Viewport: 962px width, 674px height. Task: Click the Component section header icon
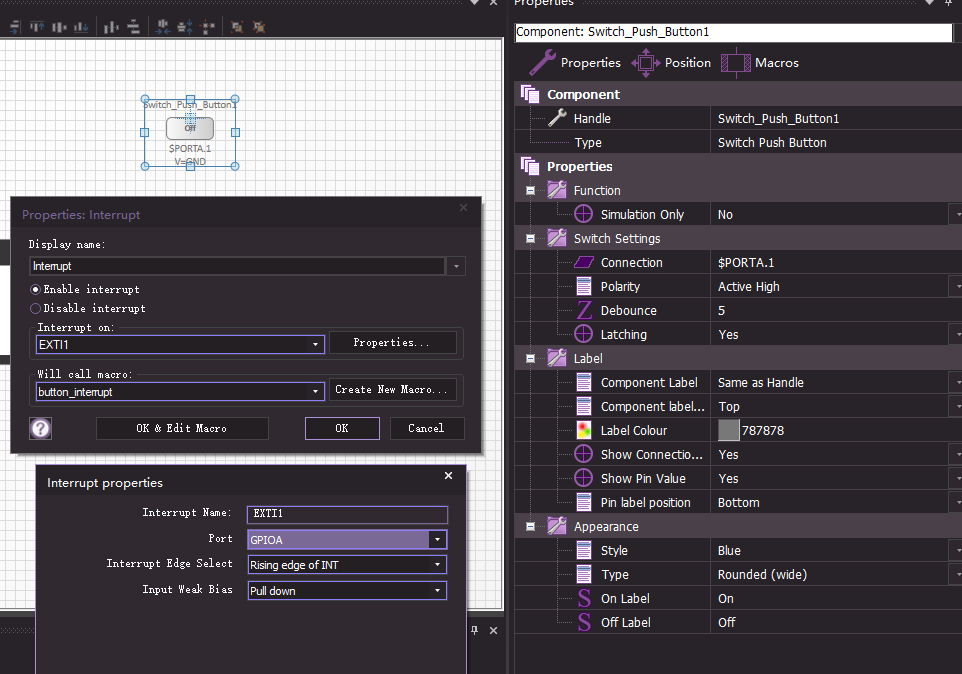pos(529,94)
